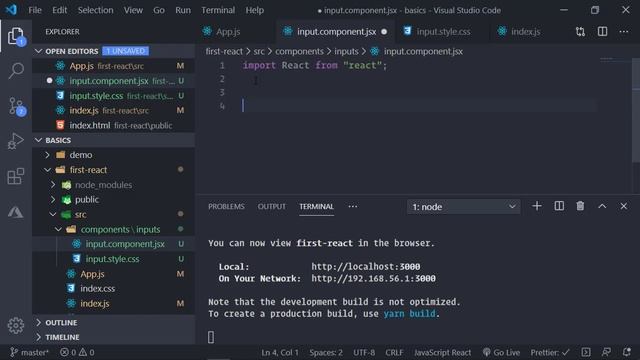Open the Edit menu
640x360 pixels.
click(x=60, y=10)
